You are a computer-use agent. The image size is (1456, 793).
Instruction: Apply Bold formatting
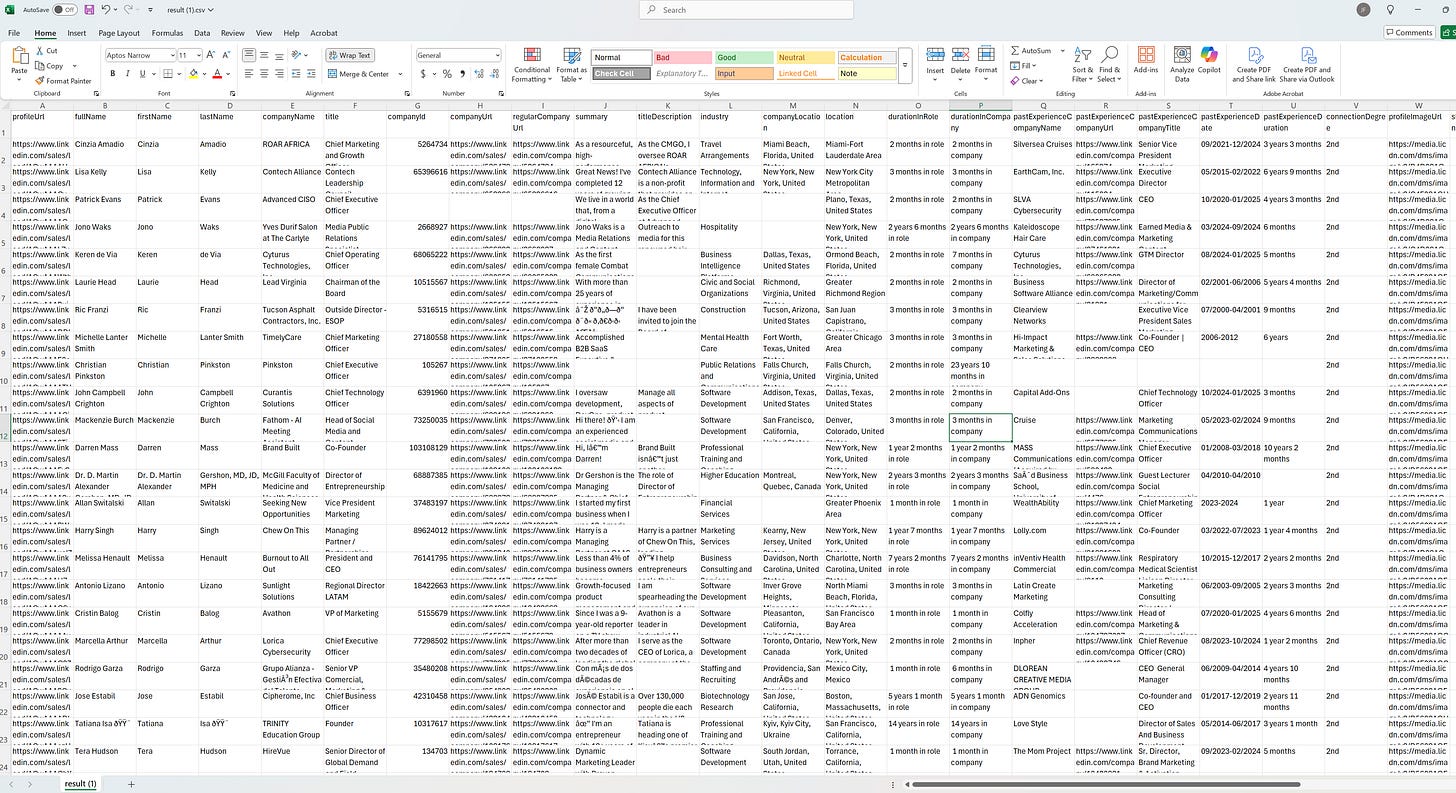pyautogui.click(x=113, y=74)
